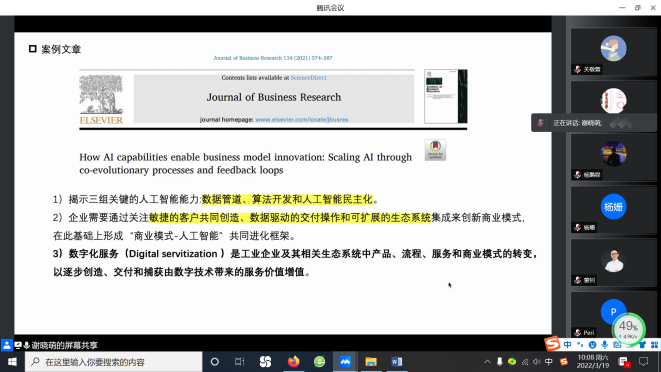This screenshot has width=661, height=372.
Task: Toggle Sogou Chinese/English mode 中 on toolbar
Action: point(567,345)
